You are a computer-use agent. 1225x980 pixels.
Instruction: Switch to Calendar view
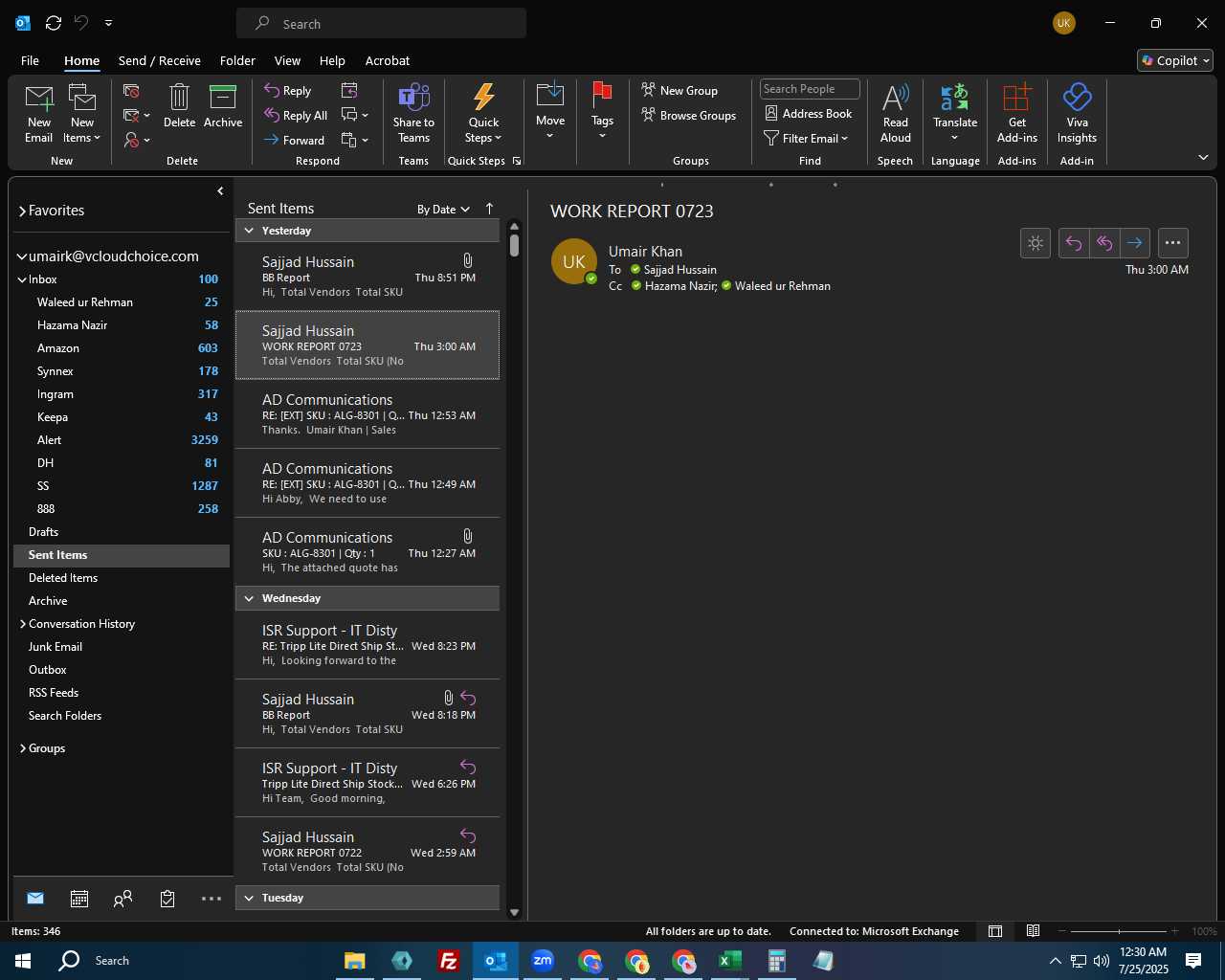click(79, 899)
